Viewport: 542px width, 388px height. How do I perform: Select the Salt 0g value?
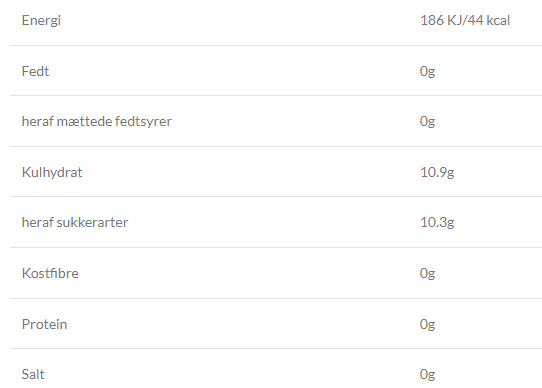427,374
